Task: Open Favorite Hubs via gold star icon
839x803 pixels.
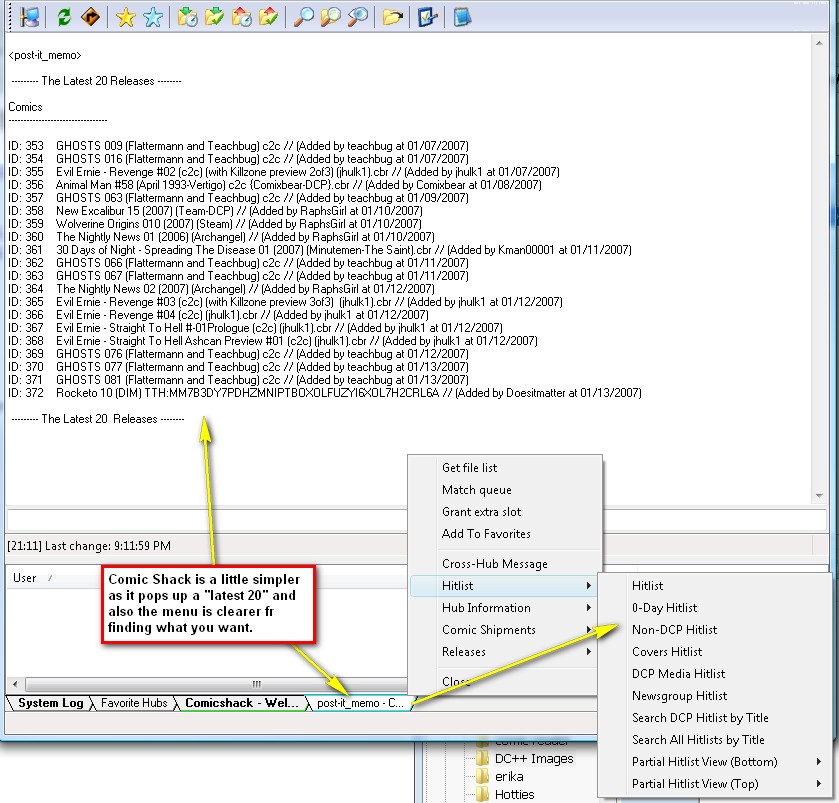Action: tap(125, 16)
